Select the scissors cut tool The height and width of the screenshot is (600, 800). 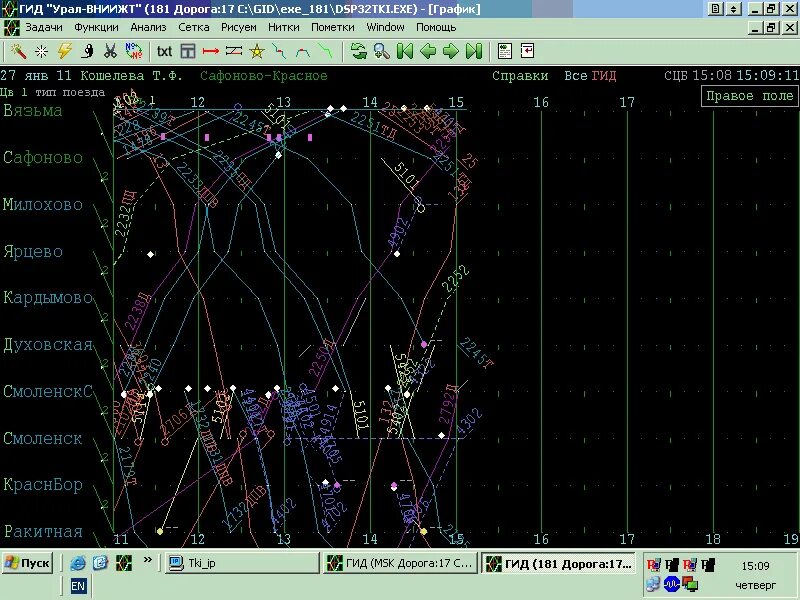(110, 51)
